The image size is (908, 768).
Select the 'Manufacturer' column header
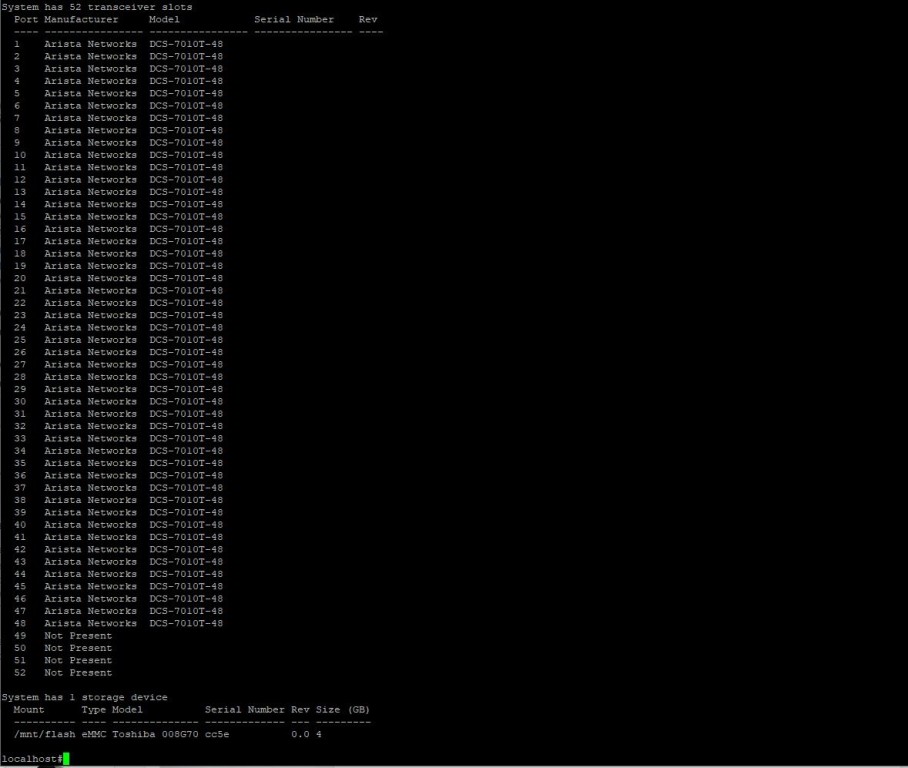tap(81, 19)
